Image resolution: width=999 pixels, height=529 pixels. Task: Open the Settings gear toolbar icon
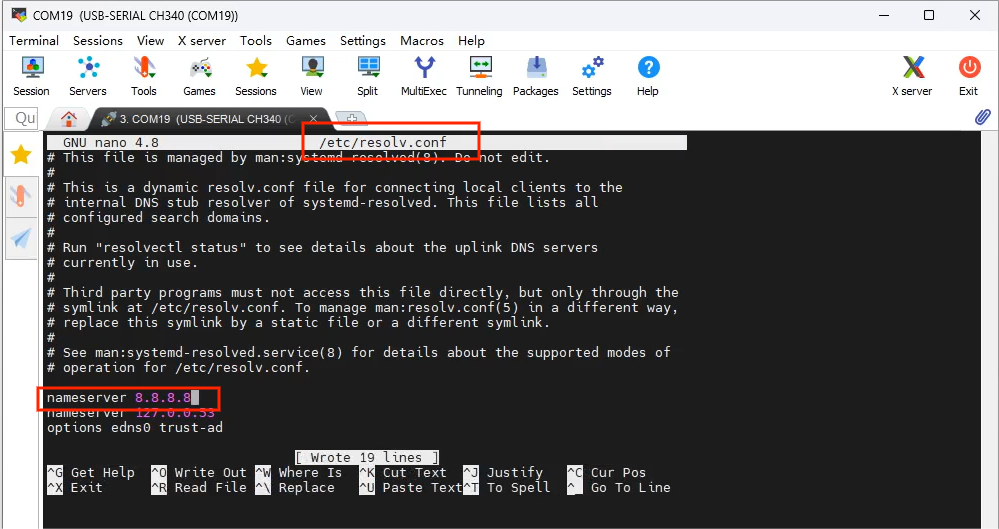pyautogui.click(x=592, y=76)
